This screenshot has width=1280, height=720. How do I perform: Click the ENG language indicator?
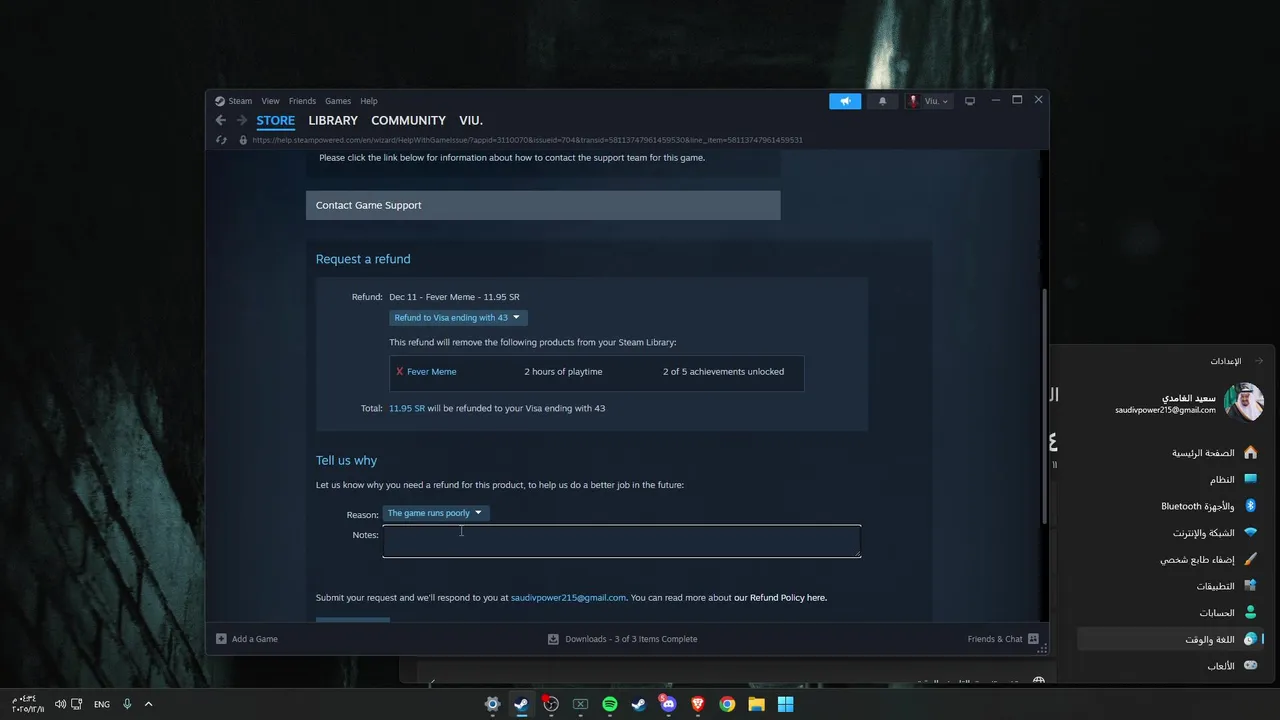[102, 704]
